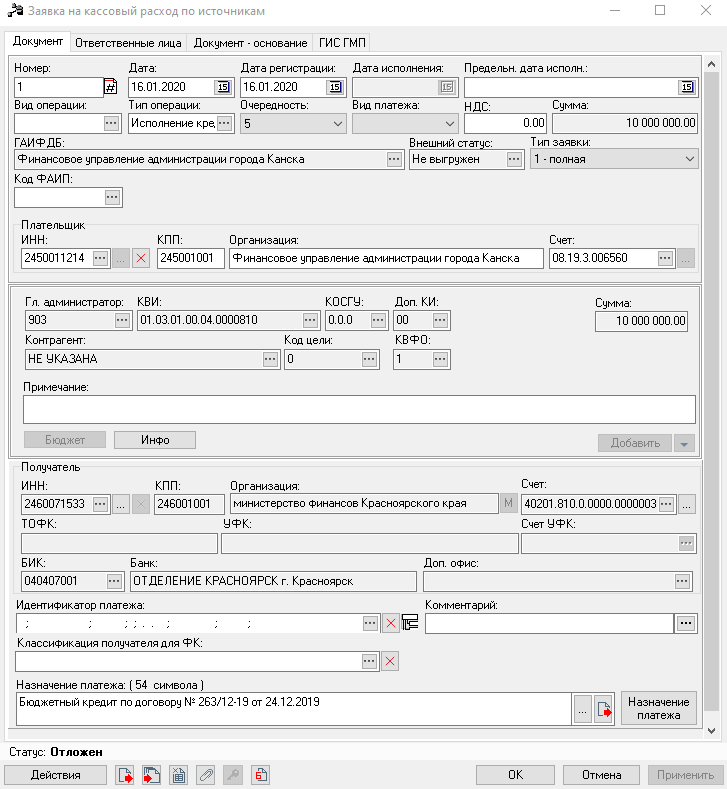The image size is (727, 789).
Task: Click Отмена button
Action: click(601, 775)
